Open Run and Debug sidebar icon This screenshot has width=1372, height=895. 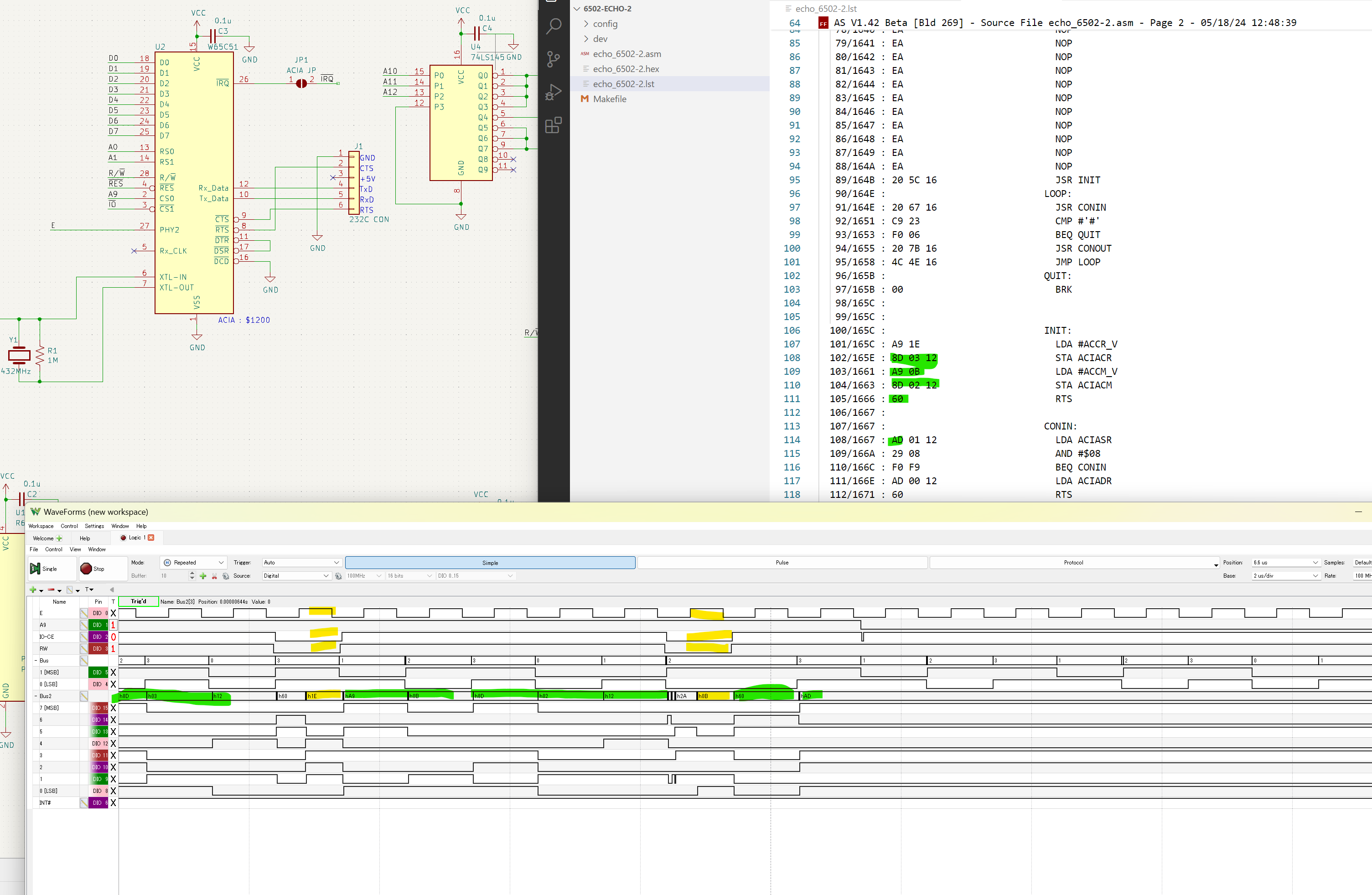point(554,92)
